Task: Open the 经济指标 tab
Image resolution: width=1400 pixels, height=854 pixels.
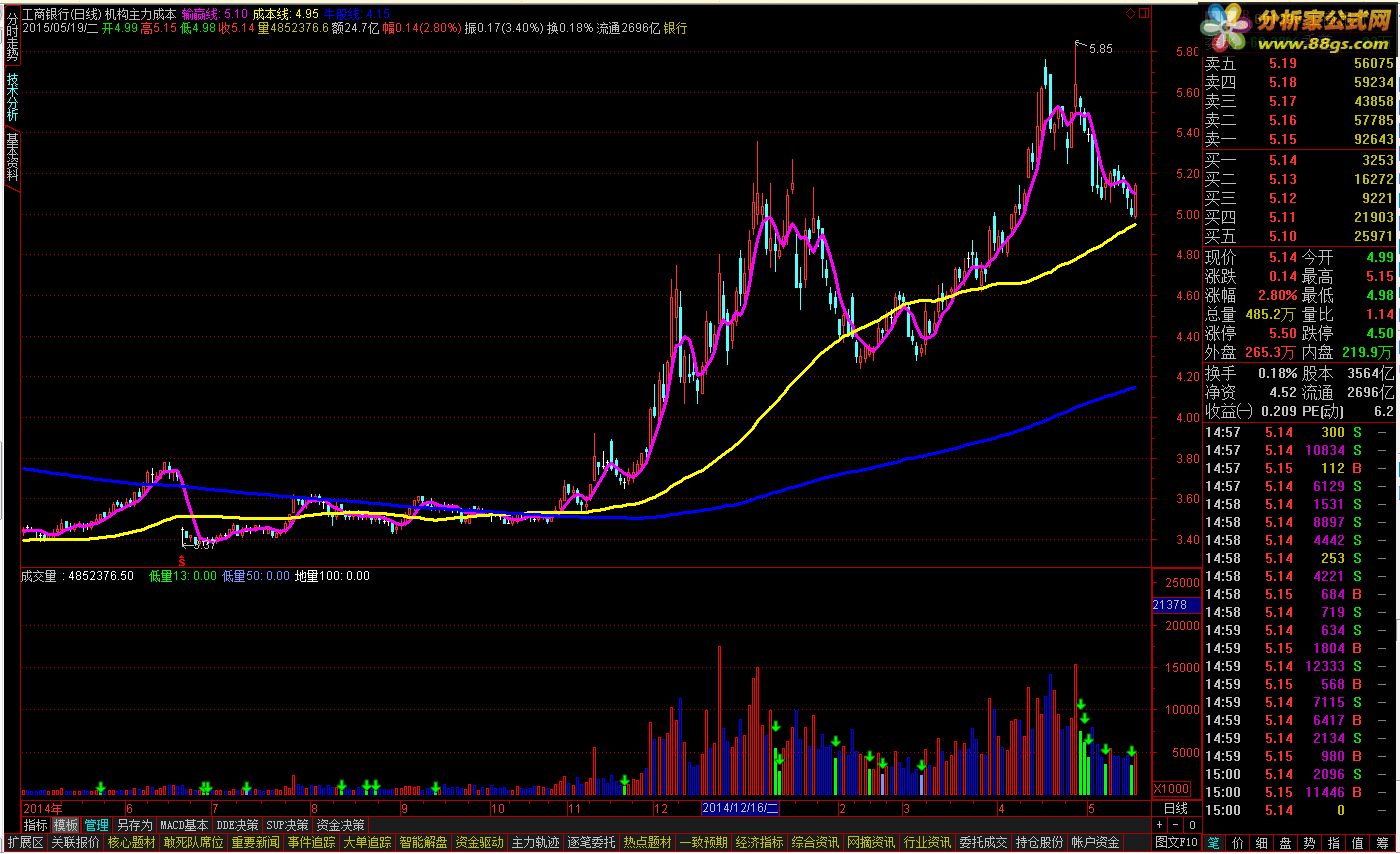Action: tap(759, 842)
